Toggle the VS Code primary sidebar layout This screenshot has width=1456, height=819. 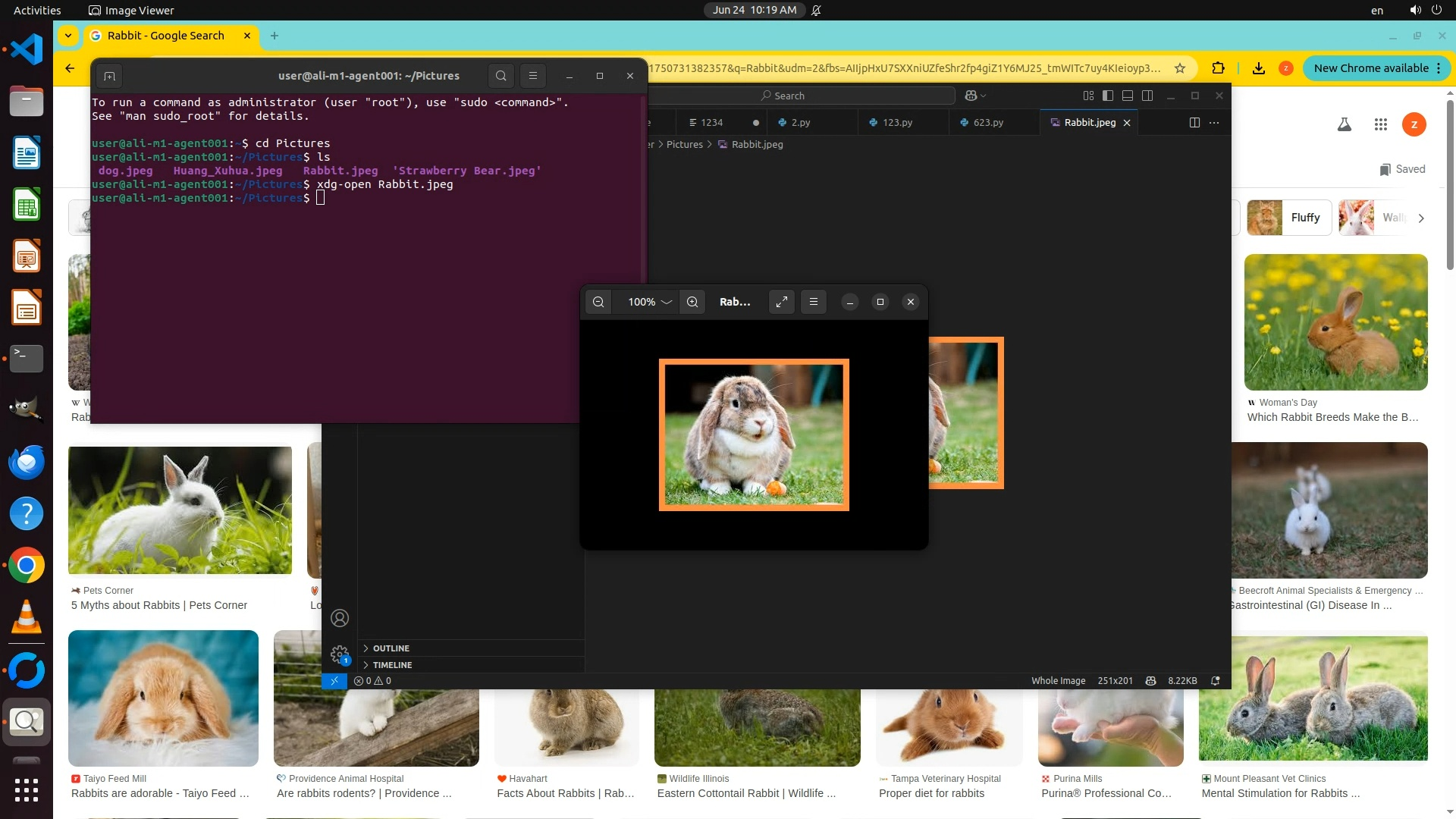1108,96
